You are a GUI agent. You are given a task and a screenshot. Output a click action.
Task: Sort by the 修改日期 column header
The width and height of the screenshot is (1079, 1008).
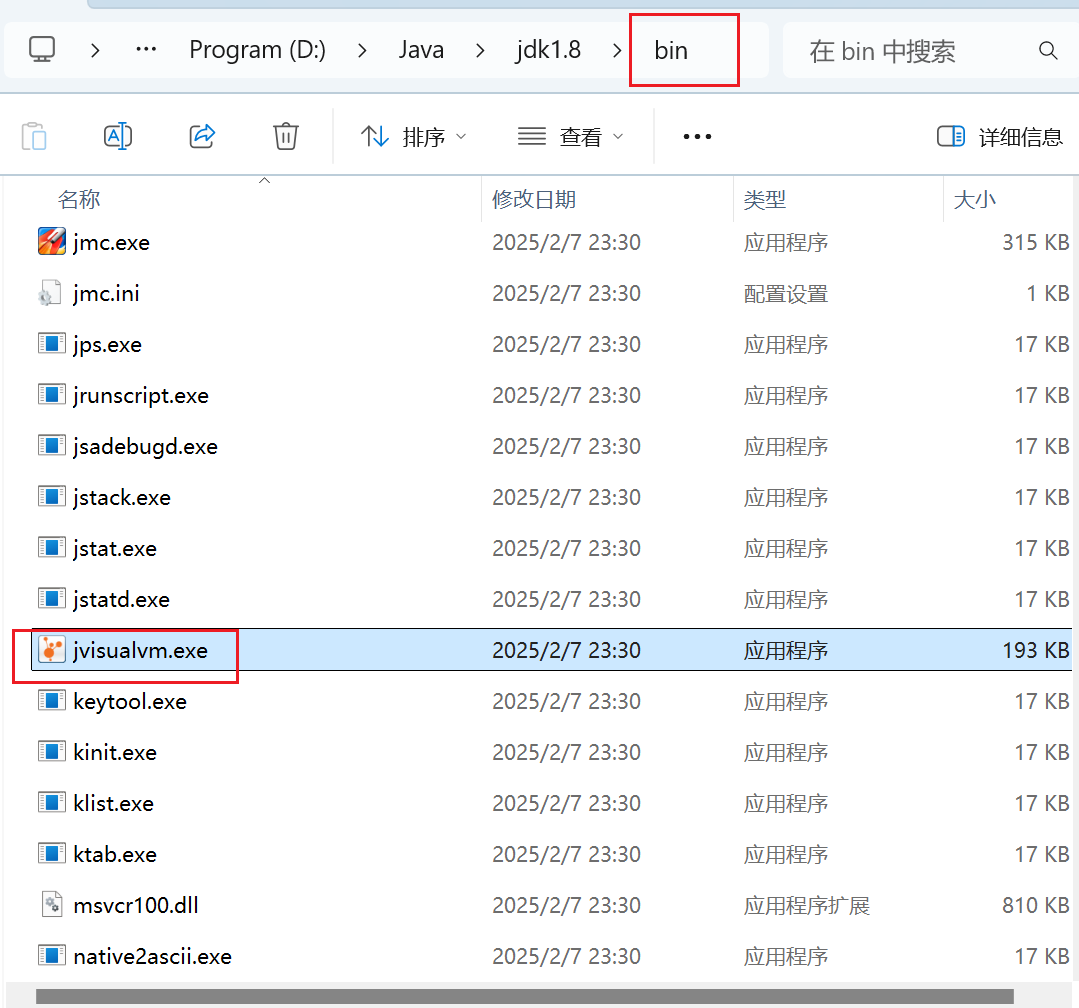534,200
